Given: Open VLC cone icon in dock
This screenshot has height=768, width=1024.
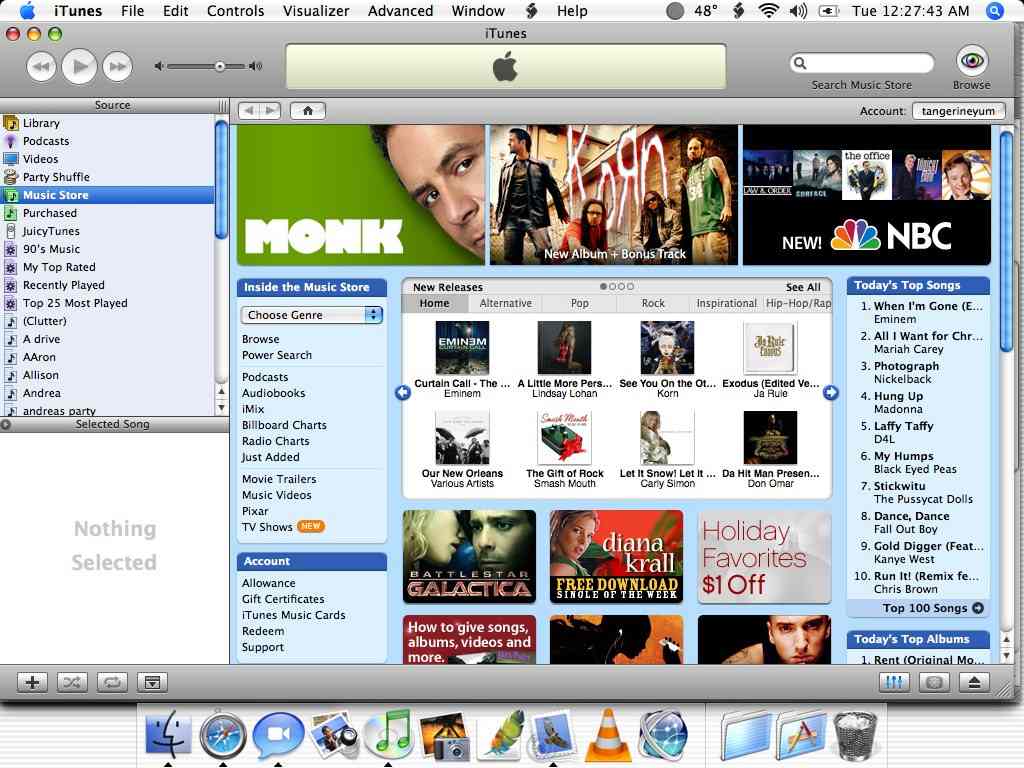Looking at the screenshot, I should tap(608, 735).
